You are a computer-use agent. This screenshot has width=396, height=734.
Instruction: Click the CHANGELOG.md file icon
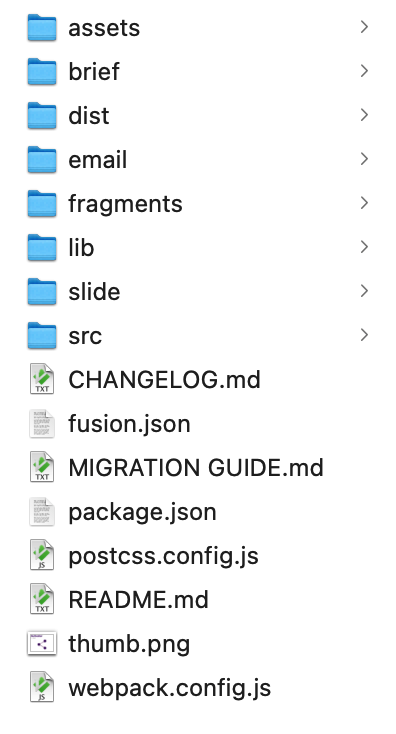42,379
